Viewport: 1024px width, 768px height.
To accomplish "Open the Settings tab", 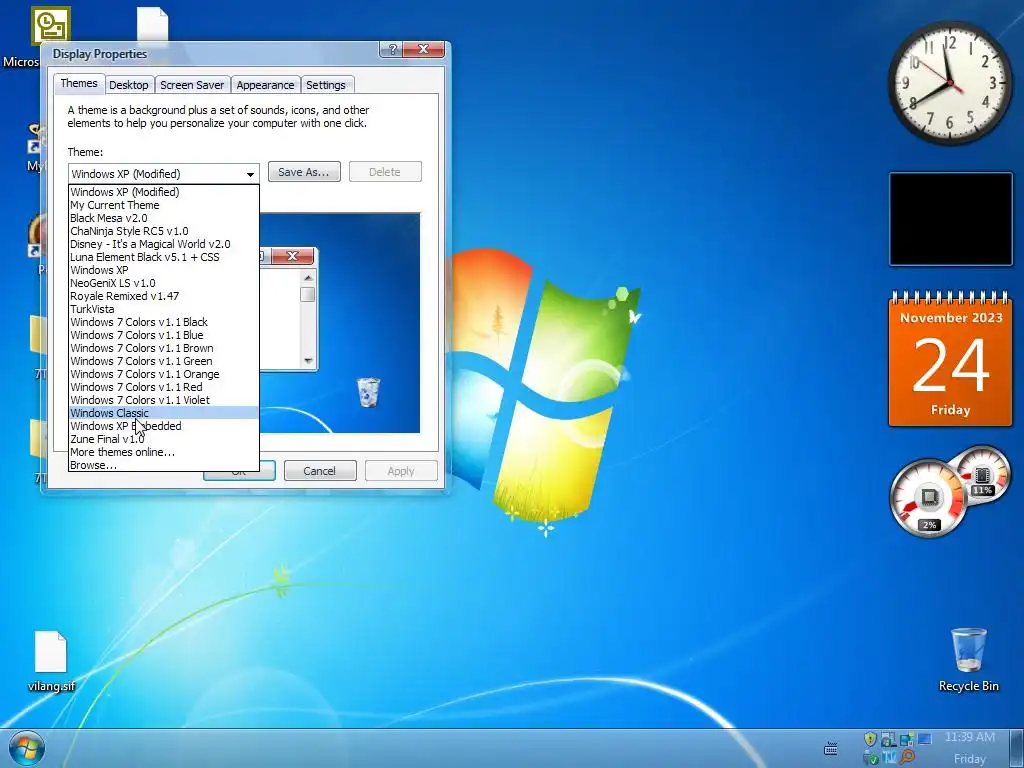I will 325,85.
